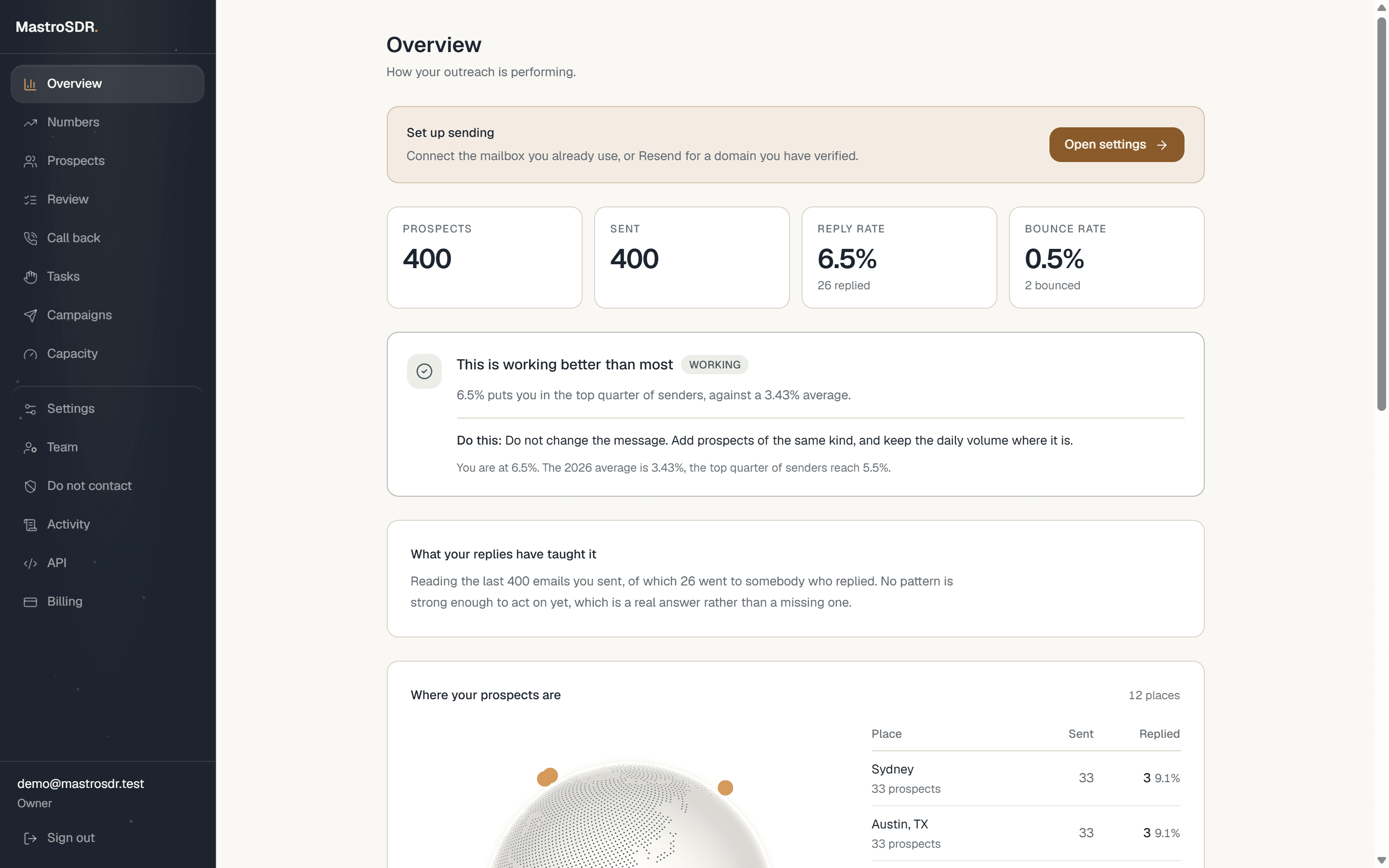Viewport: 1389px width, 868px height.
Task: Open the Overview menu item
Action: click(x=108, y=84)
